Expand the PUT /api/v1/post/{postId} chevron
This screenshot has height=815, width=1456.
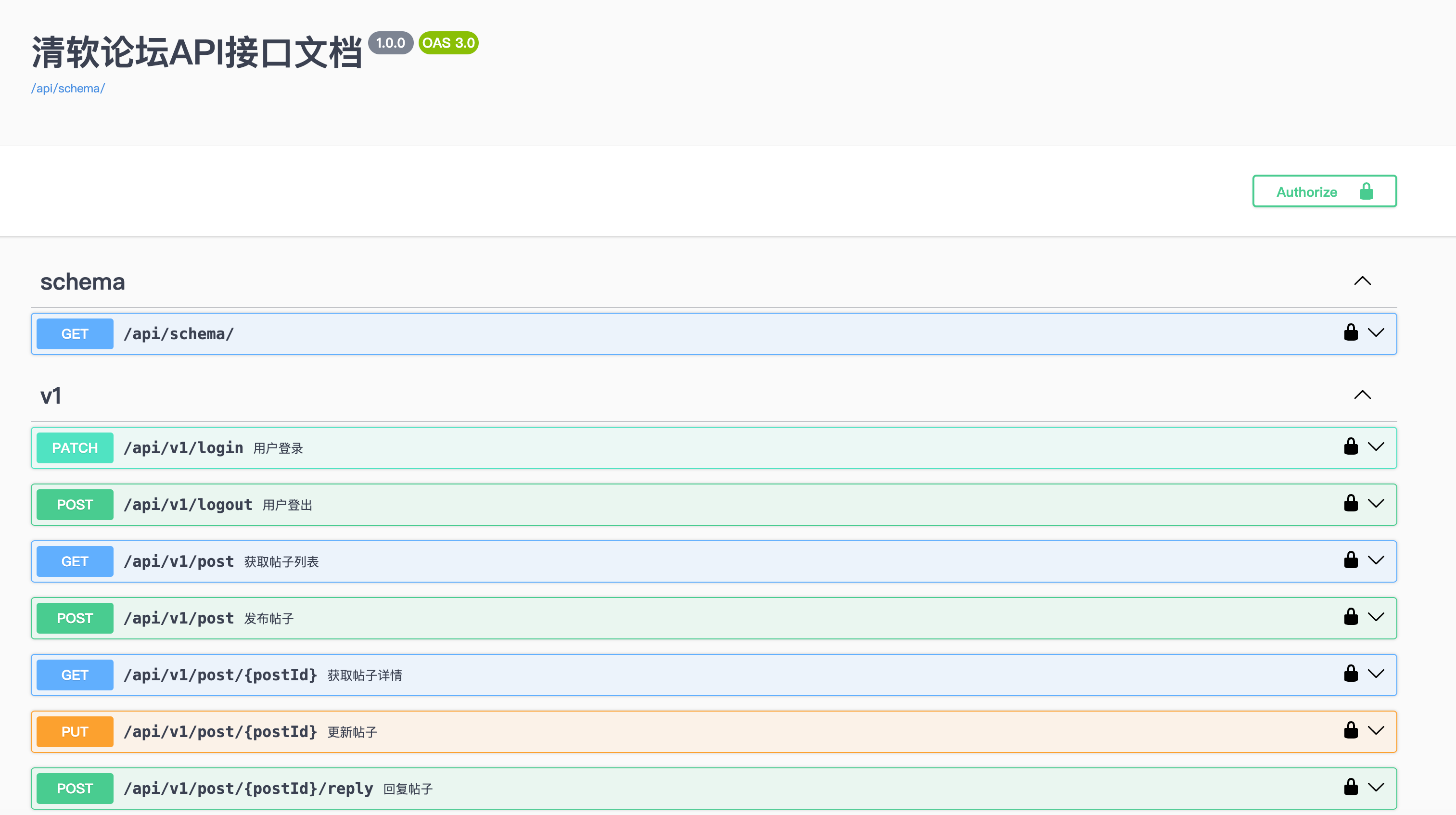point(1376,730)
